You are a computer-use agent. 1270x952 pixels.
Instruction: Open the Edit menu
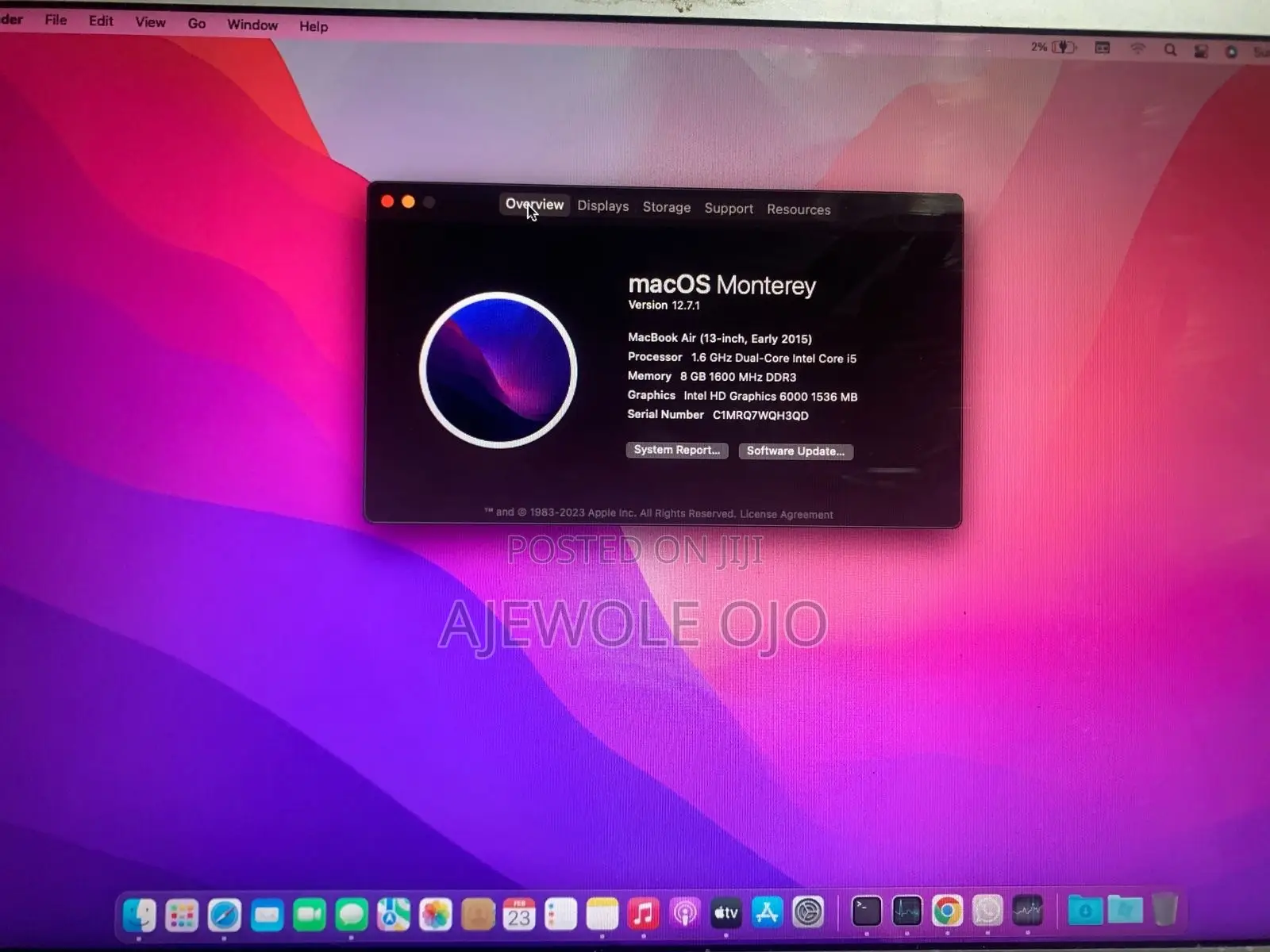(x=101, y=21)
